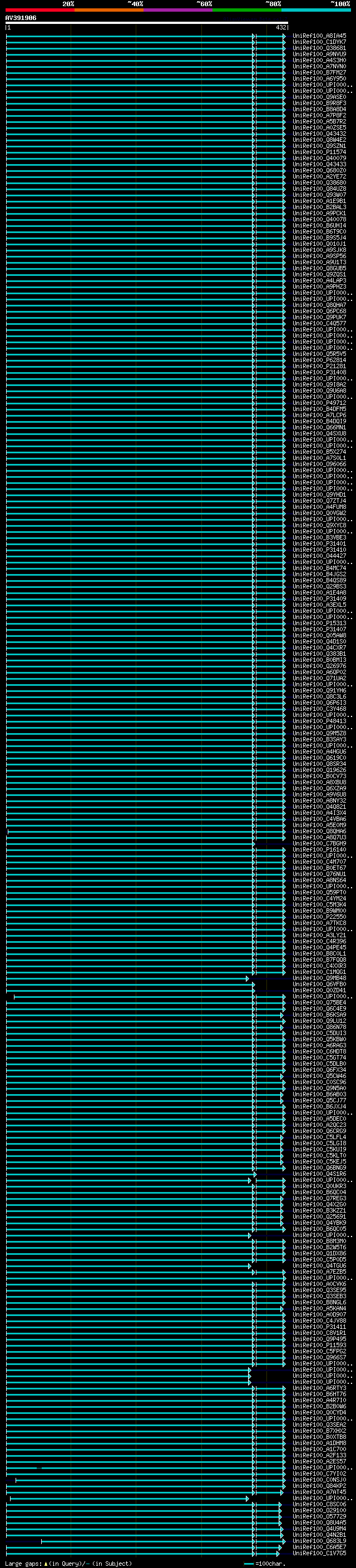Click the green ~80% identity legend bar
Screen dimensions: 356x1568
(x=246, y=11)
